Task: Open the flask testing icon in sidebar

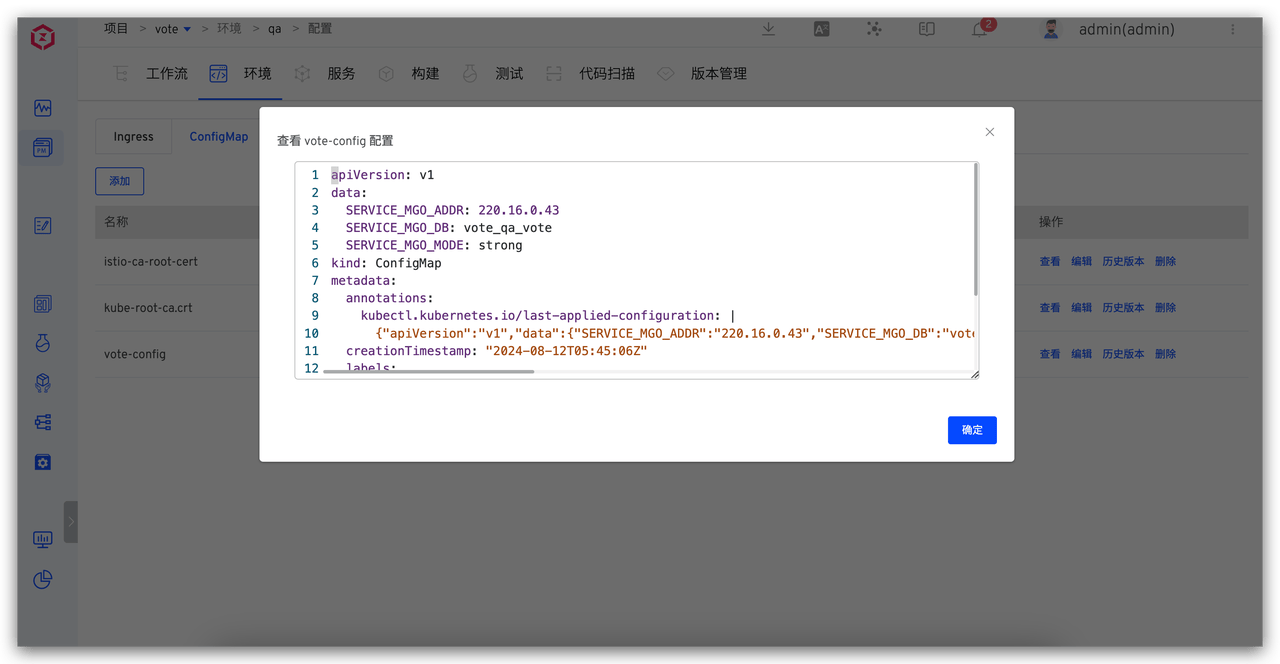Action: click(x=42, y=342)
